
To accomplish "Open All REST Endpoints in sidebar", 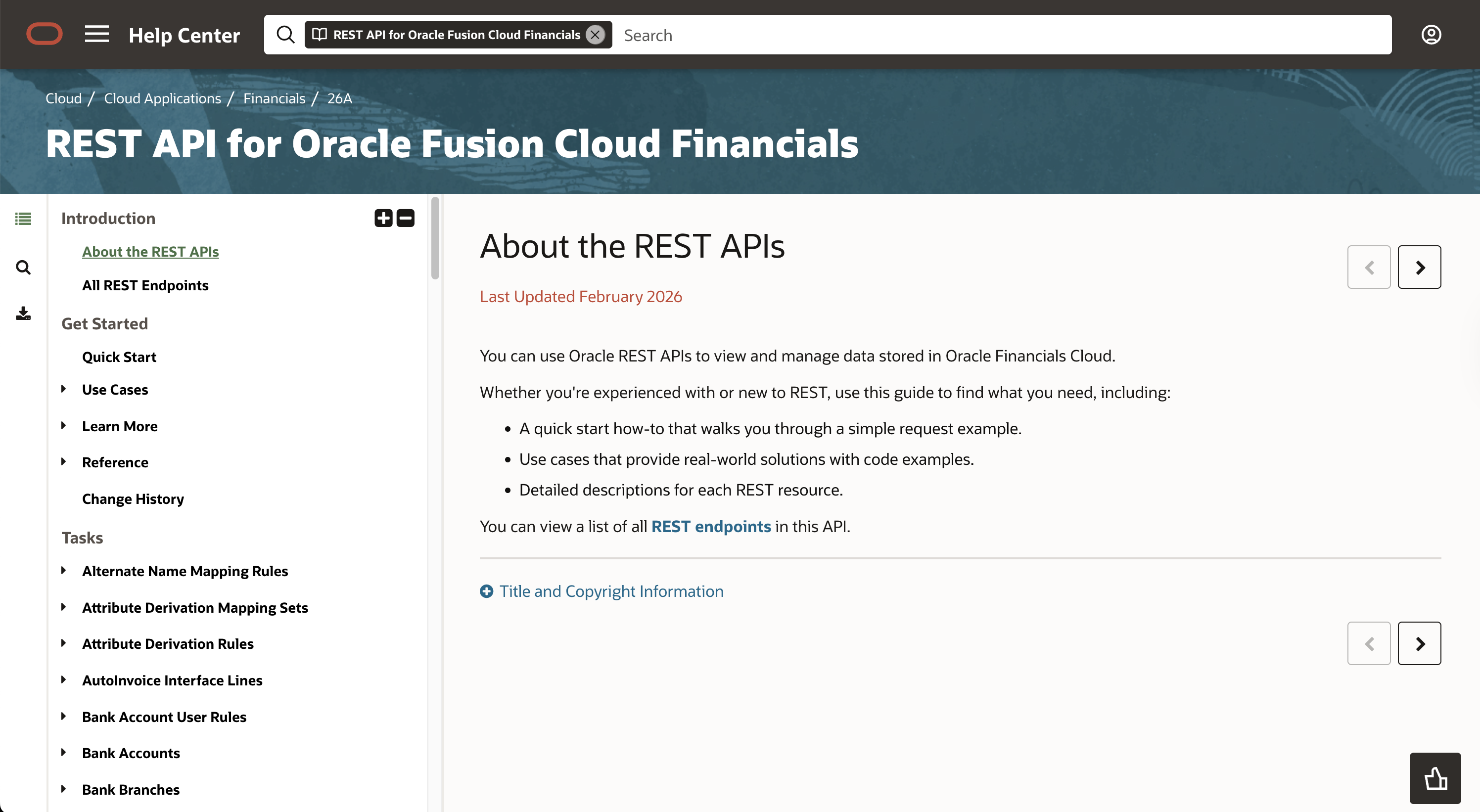I will click(145, 285).
